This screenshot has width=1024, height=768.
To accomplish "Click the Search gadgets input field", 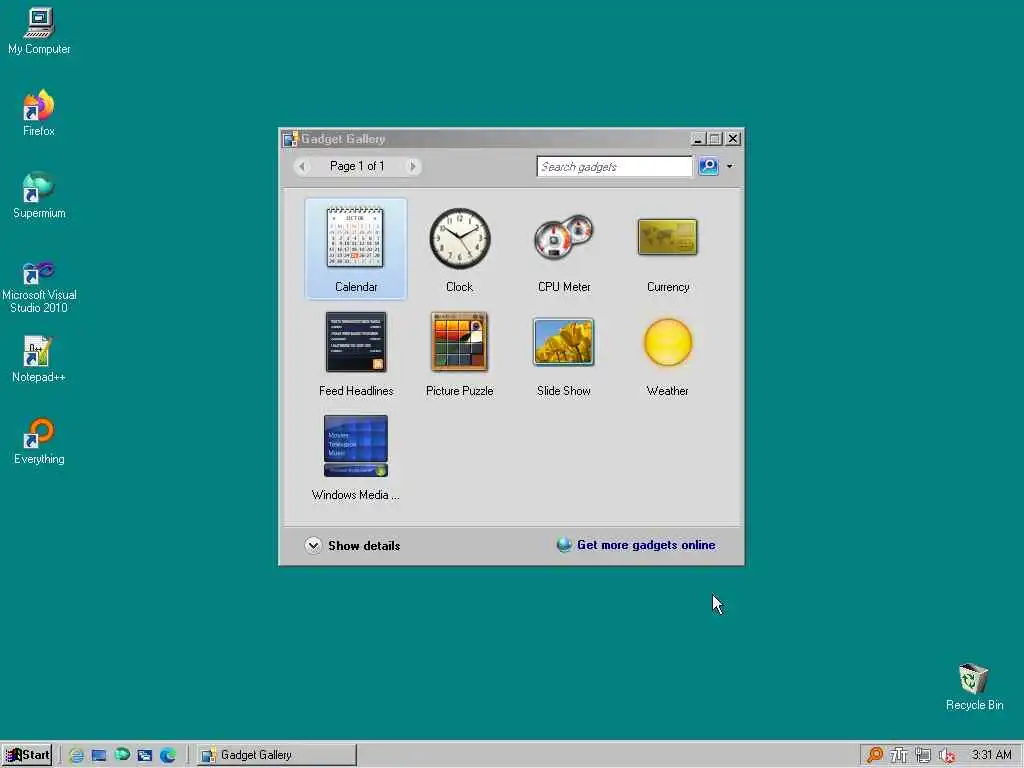I will coord(615,167).
